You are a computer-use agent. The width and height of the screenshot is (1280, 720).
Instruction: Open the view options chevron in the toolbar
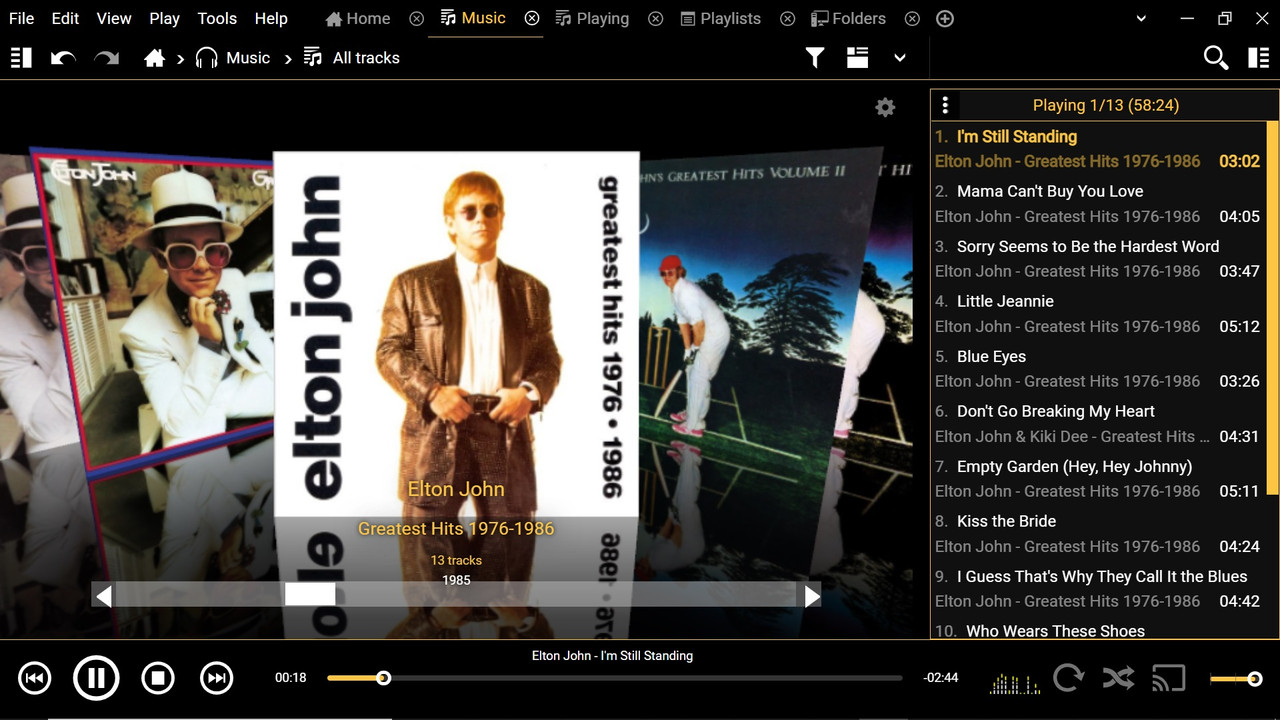[x=899, y=57]
